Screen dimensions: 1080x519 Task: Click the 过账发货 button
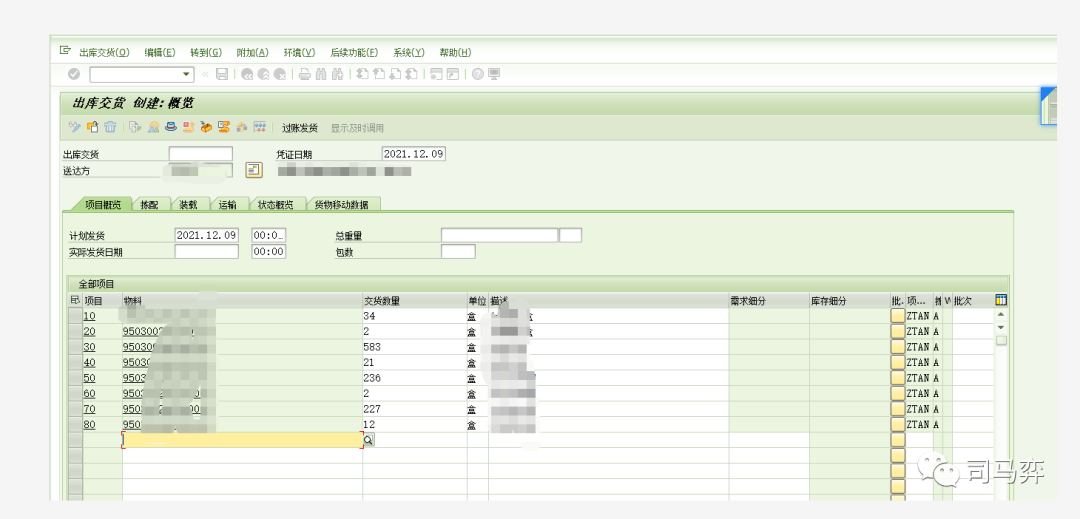coord(300,127)
